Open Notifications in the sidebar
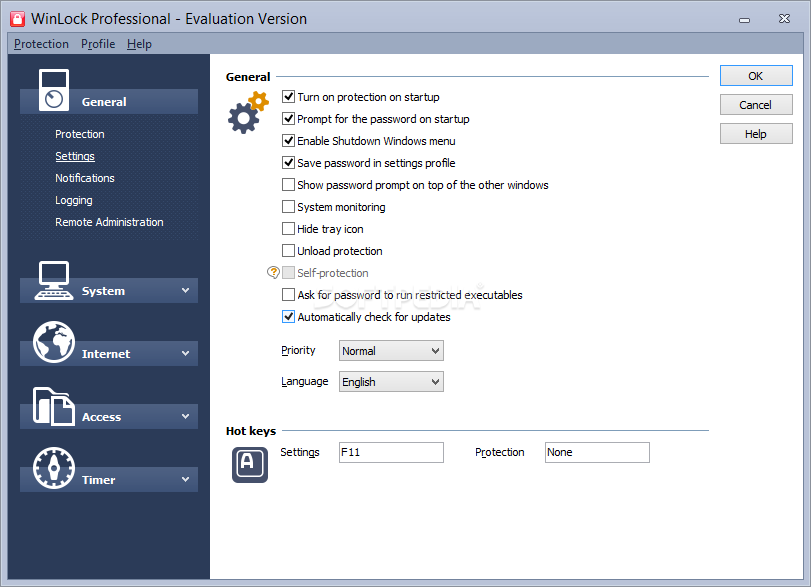The image size is (811, 587). coord(85,178)
